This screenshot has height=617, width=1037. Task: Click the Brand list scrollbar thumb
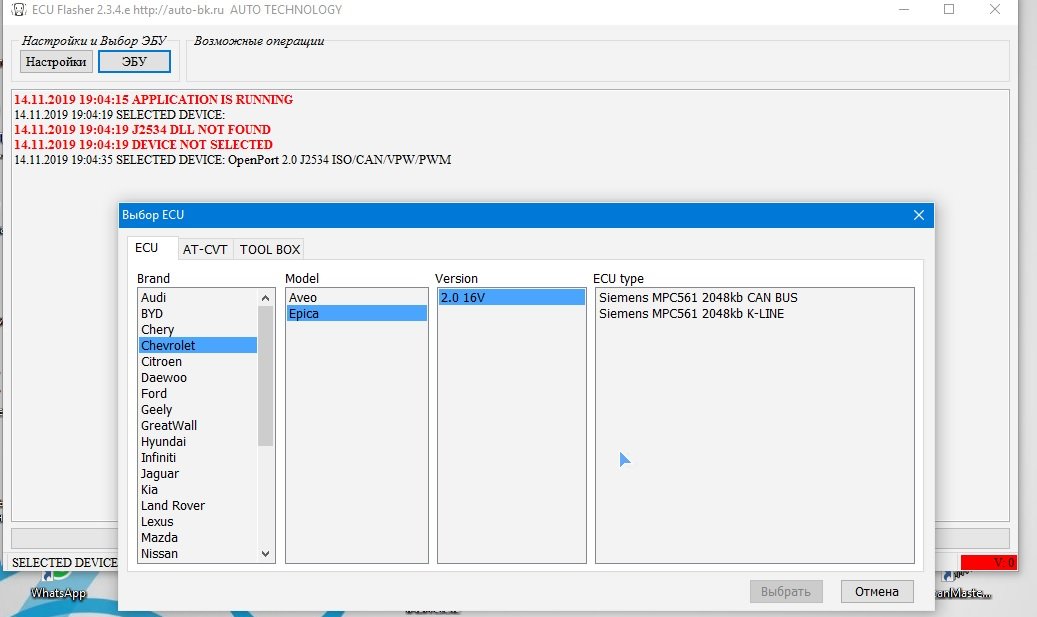point(265,376)
